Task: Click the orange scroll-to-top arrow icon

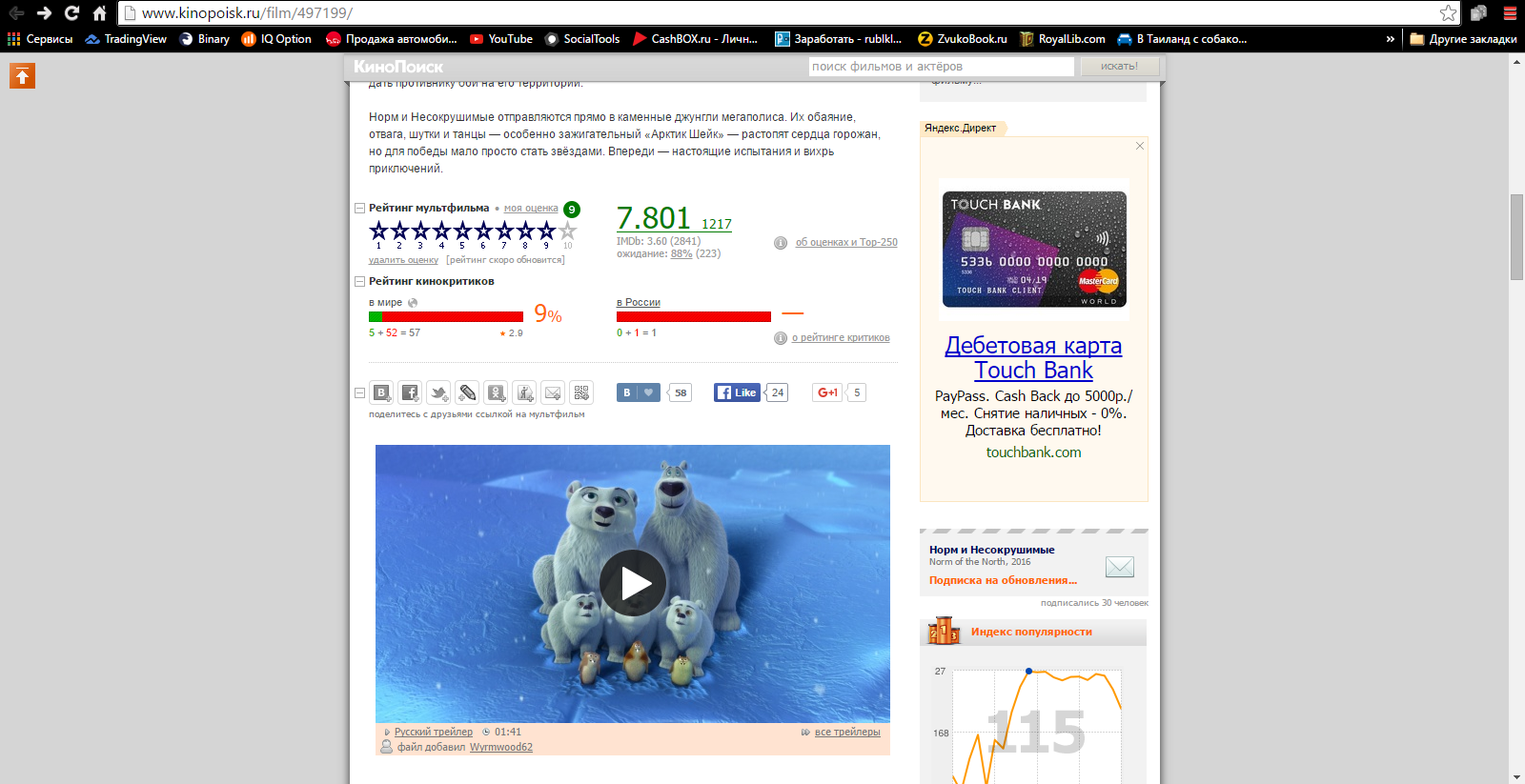Action: [22, 76]
